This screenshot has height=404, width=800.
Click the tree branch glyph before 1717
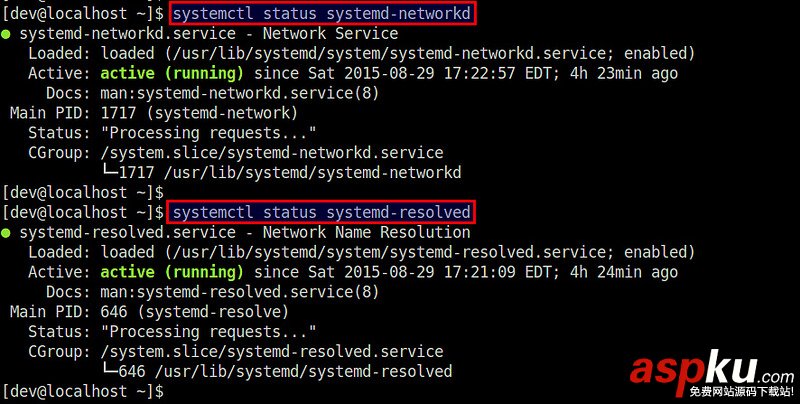coord(110,172)
